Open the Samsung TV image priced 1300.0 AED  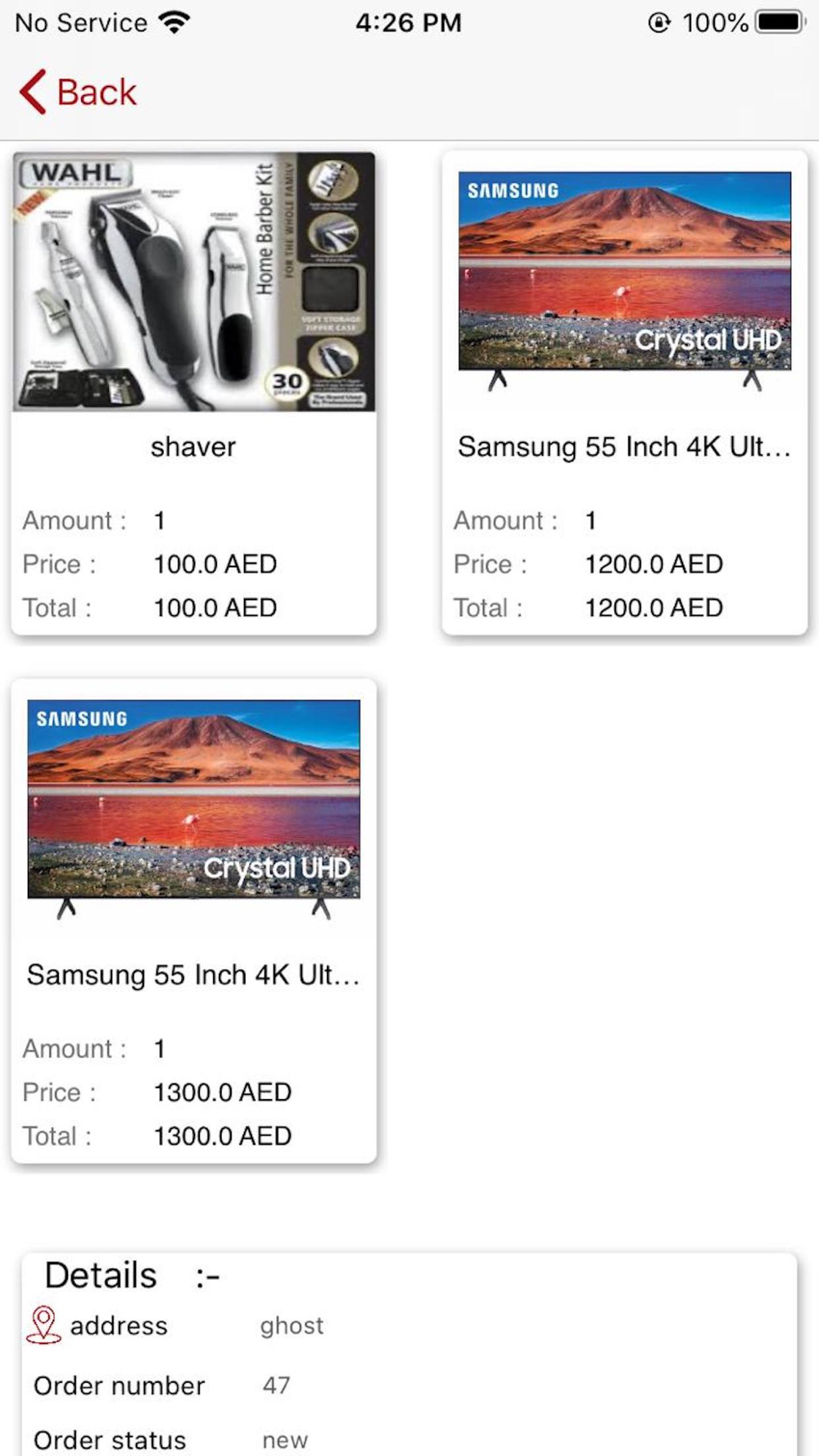coord(194,810)
